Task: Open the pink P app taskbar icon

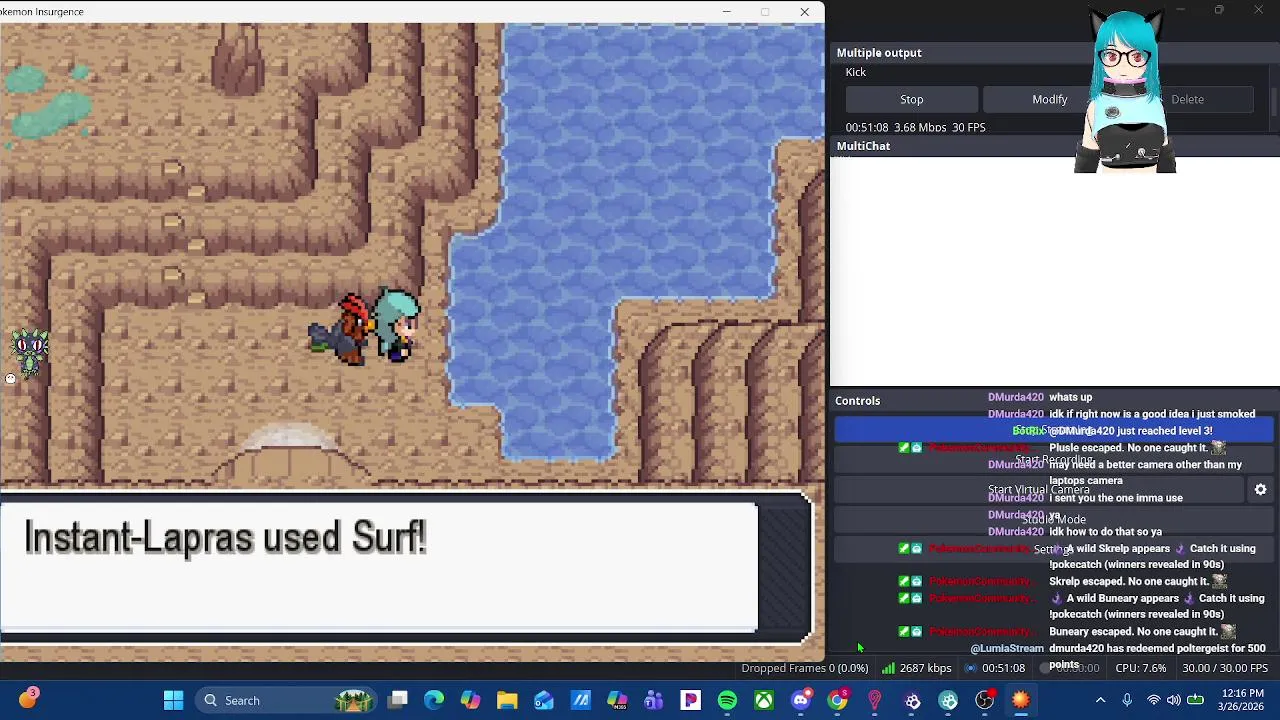Action: coord(691,700)
